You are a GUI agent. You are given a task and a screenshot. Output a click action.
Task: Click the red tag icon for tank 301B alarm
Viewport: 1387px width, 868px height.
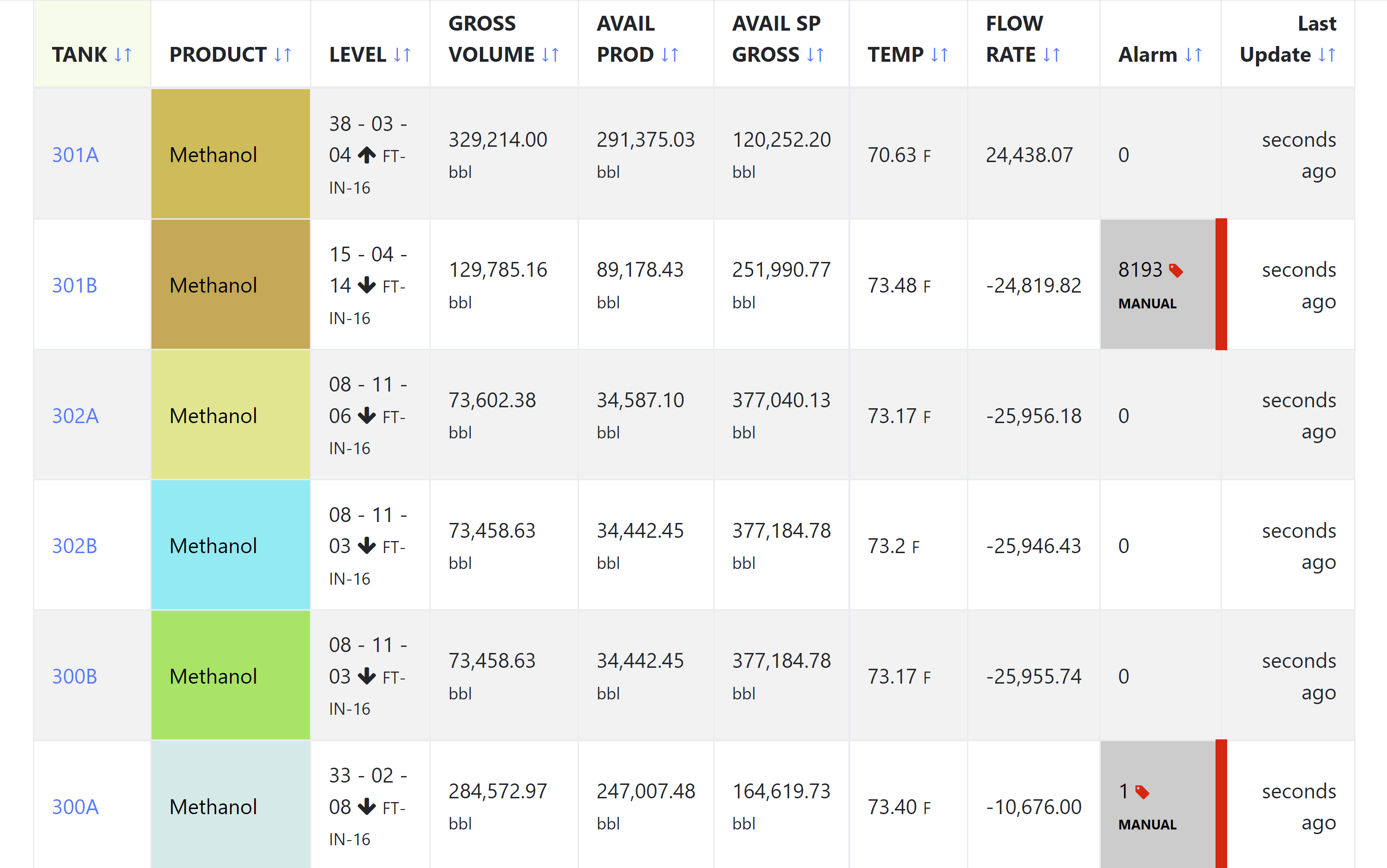coord(1176,270)
